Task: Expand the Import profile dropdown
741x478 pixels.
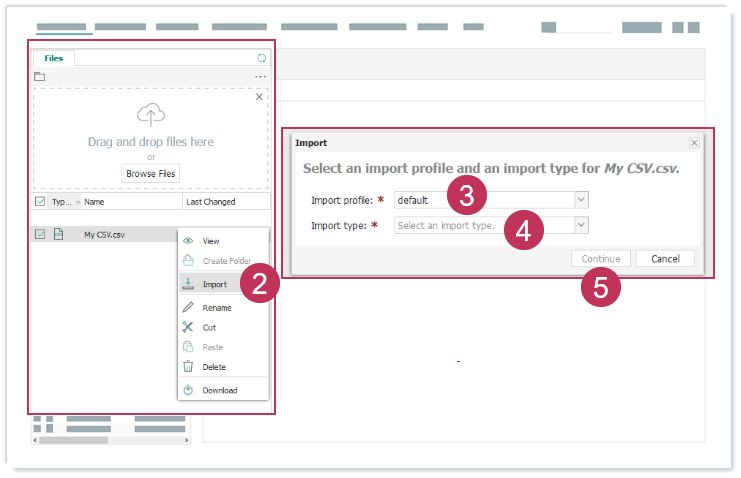Action: [x=581, y=200]
